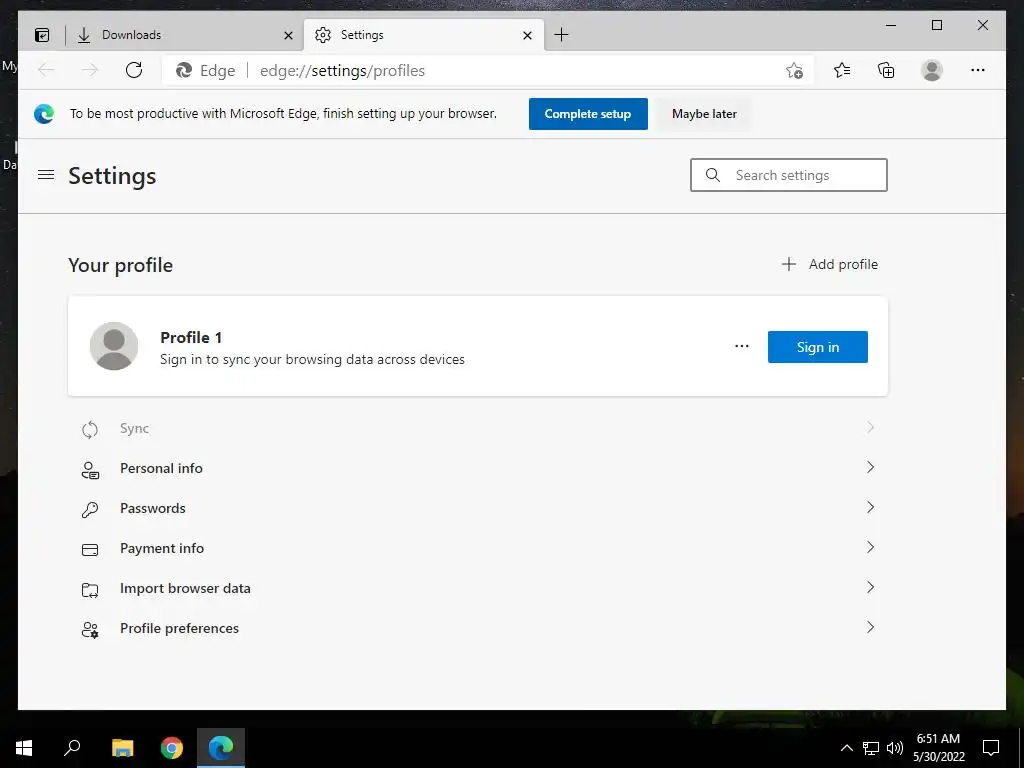Refresh the settings page
Viewport: 1024px width, 768px height.
click(x=134, y=70)
